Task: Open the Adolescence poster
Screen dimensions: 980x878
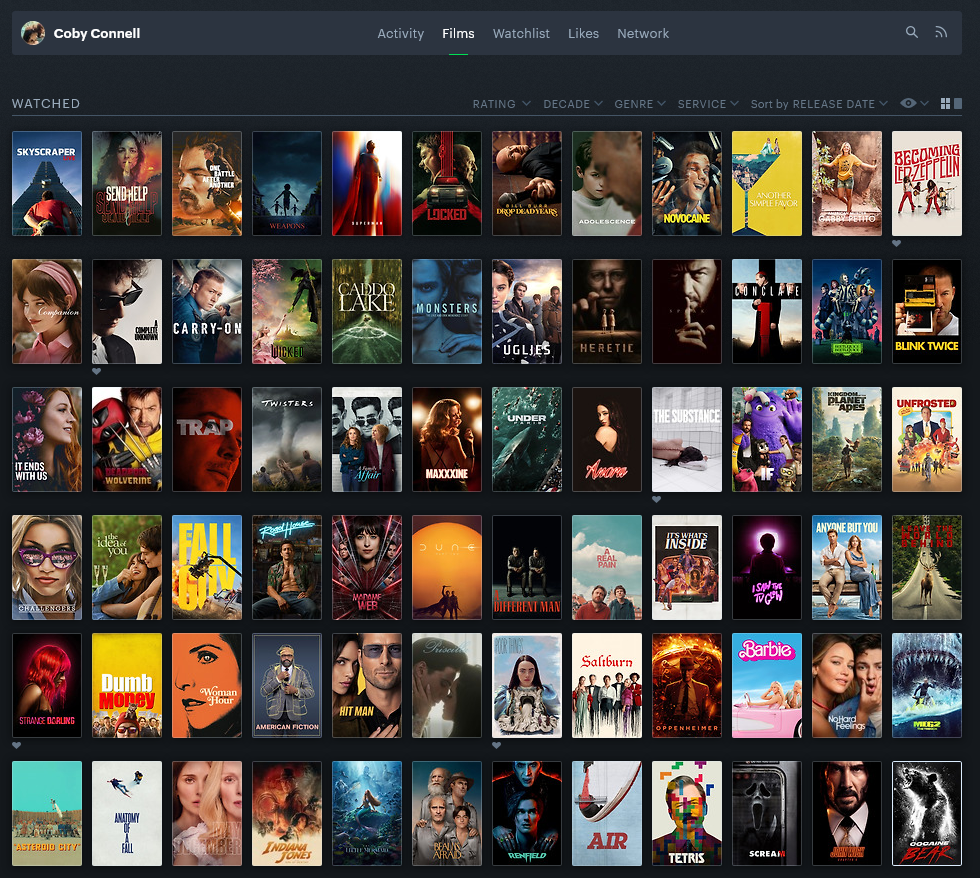Action: [607, 183]
